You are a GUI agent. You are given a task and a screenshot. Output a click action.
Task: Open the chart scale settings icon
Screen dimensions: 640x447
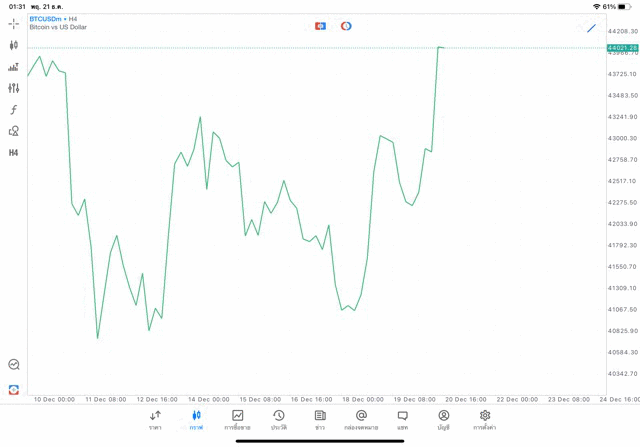click(x=13, y=67)
